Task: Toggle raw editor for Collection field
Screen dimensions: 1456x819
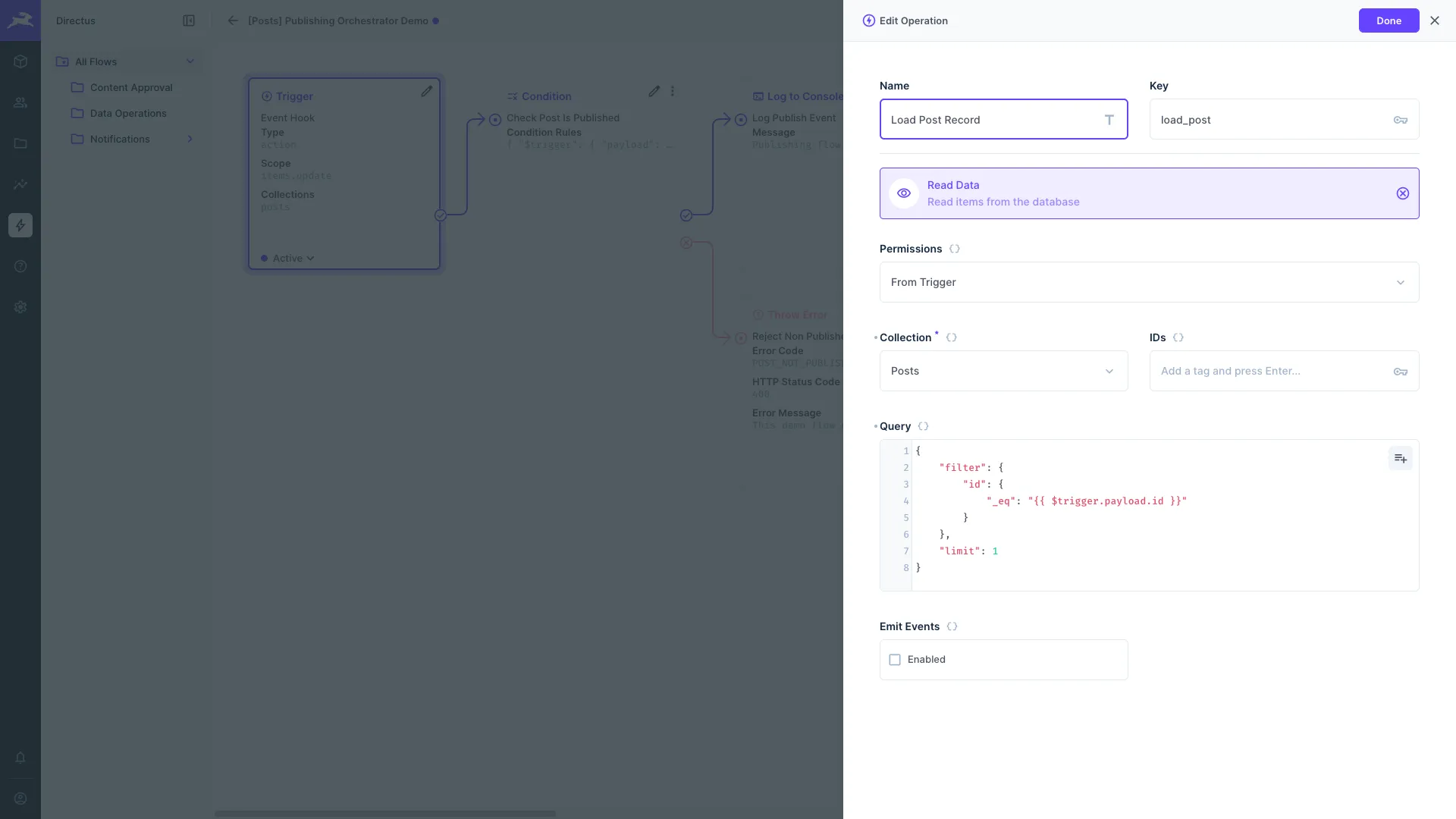Action: click(952, 337)
